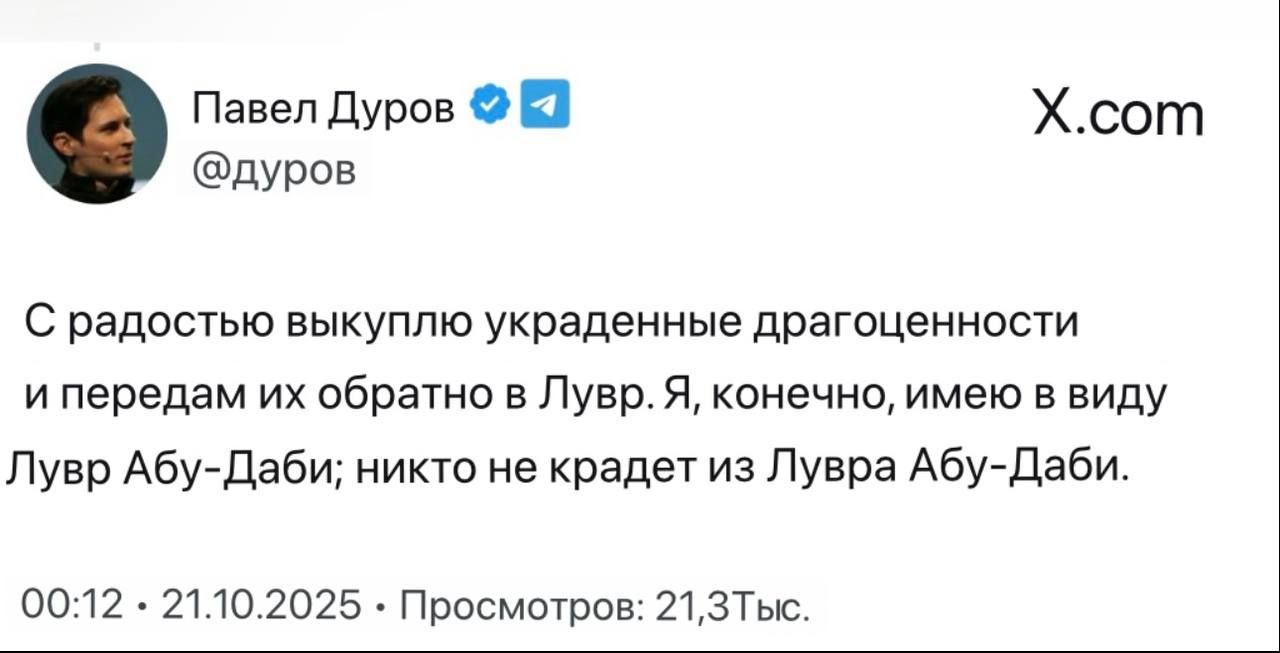The image size is (1280, 653).
Task: Open the "Павел Дуров" display name
Action: pyautogui.click(x=325, y=105)
